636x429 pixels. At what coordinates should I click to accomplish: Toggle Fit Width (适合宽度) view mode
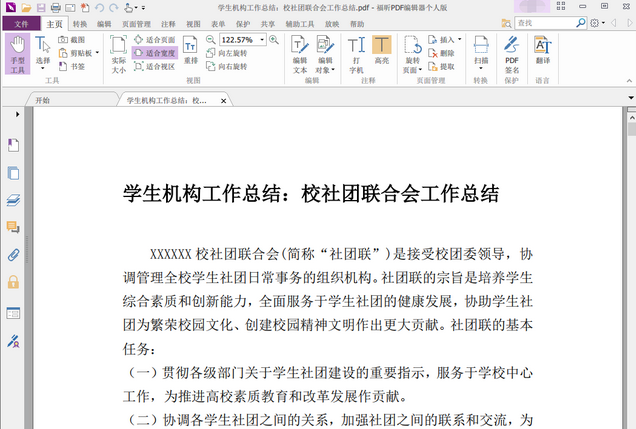155,53
